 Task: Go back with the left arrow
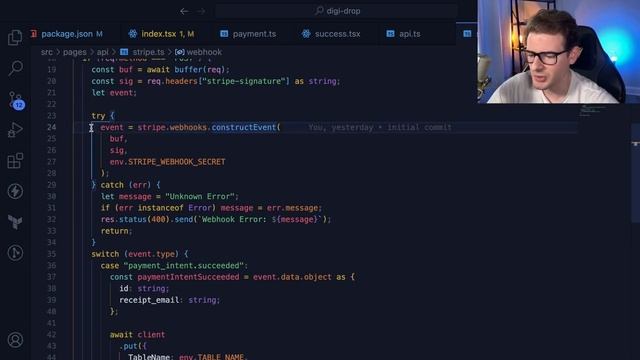click(184, 11)
